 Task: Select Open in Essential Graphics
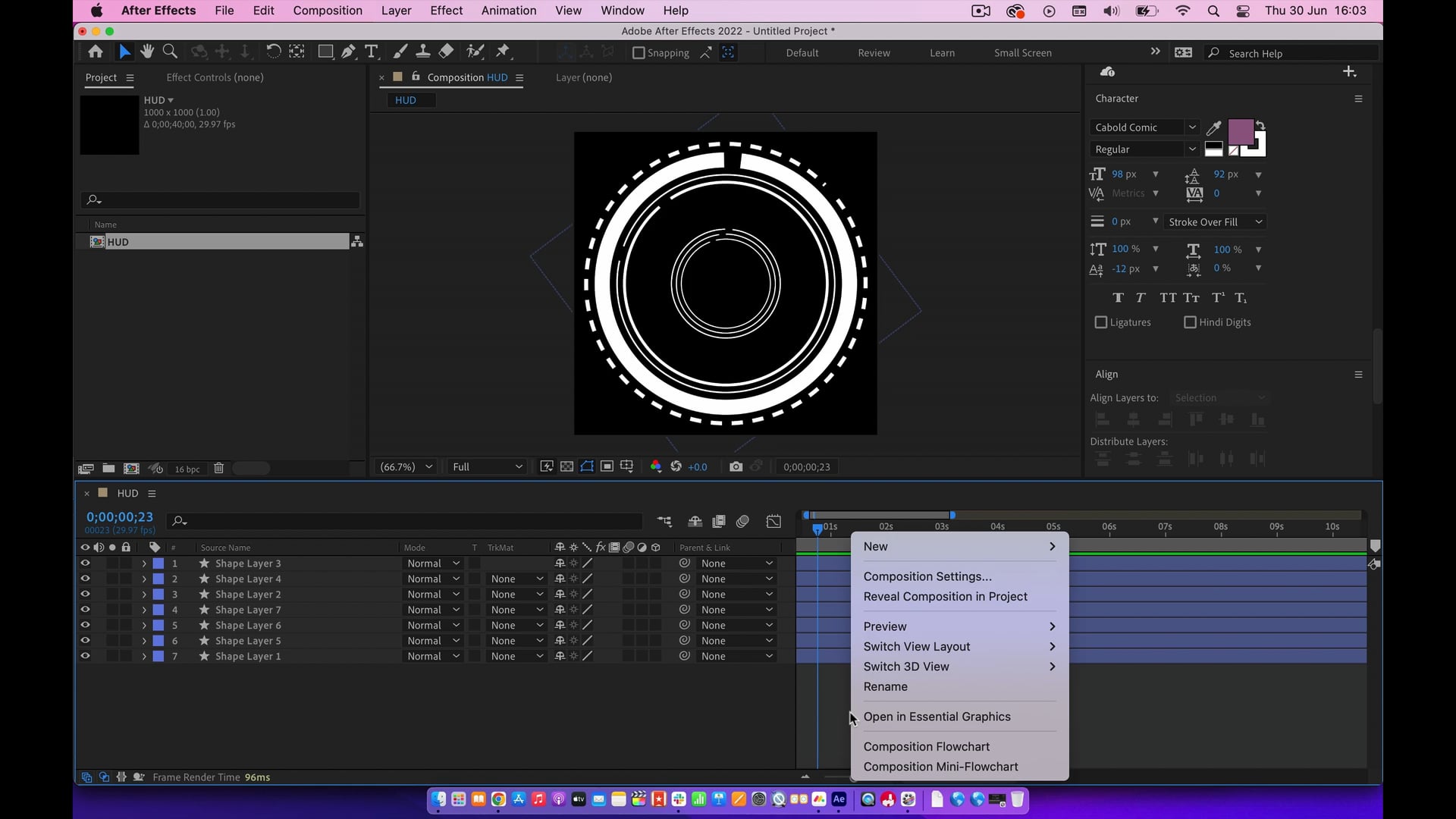[937, 717]
